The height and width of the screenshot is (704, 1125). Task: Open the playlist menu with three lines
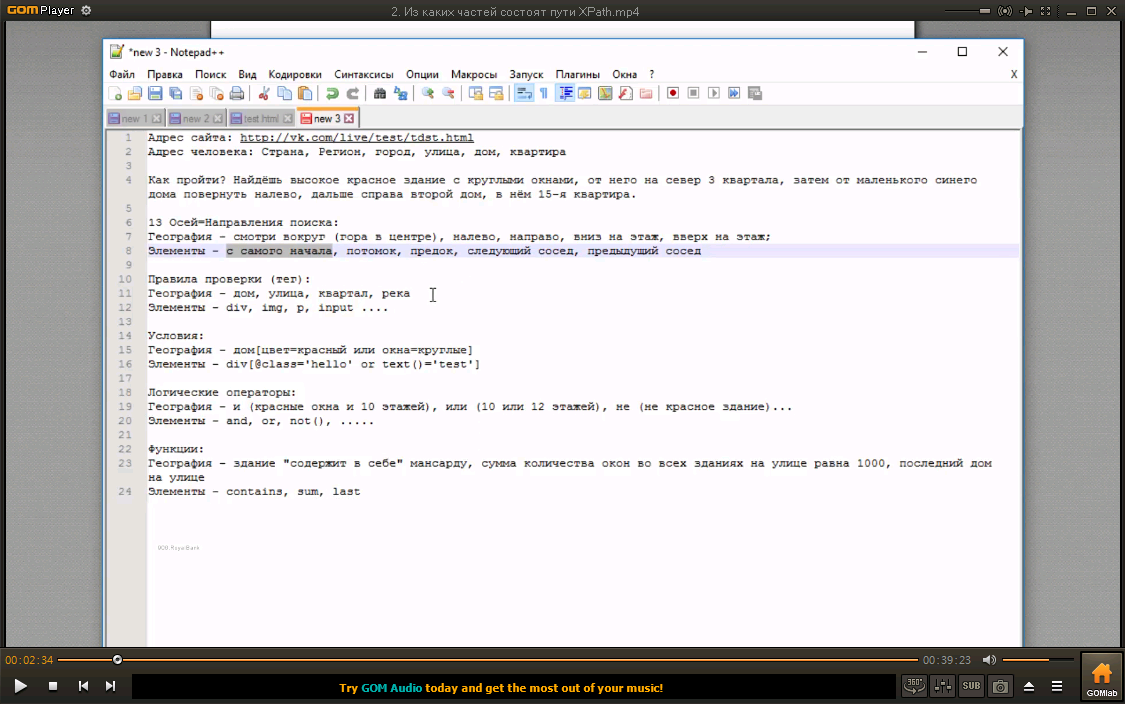pos(1056,686)
